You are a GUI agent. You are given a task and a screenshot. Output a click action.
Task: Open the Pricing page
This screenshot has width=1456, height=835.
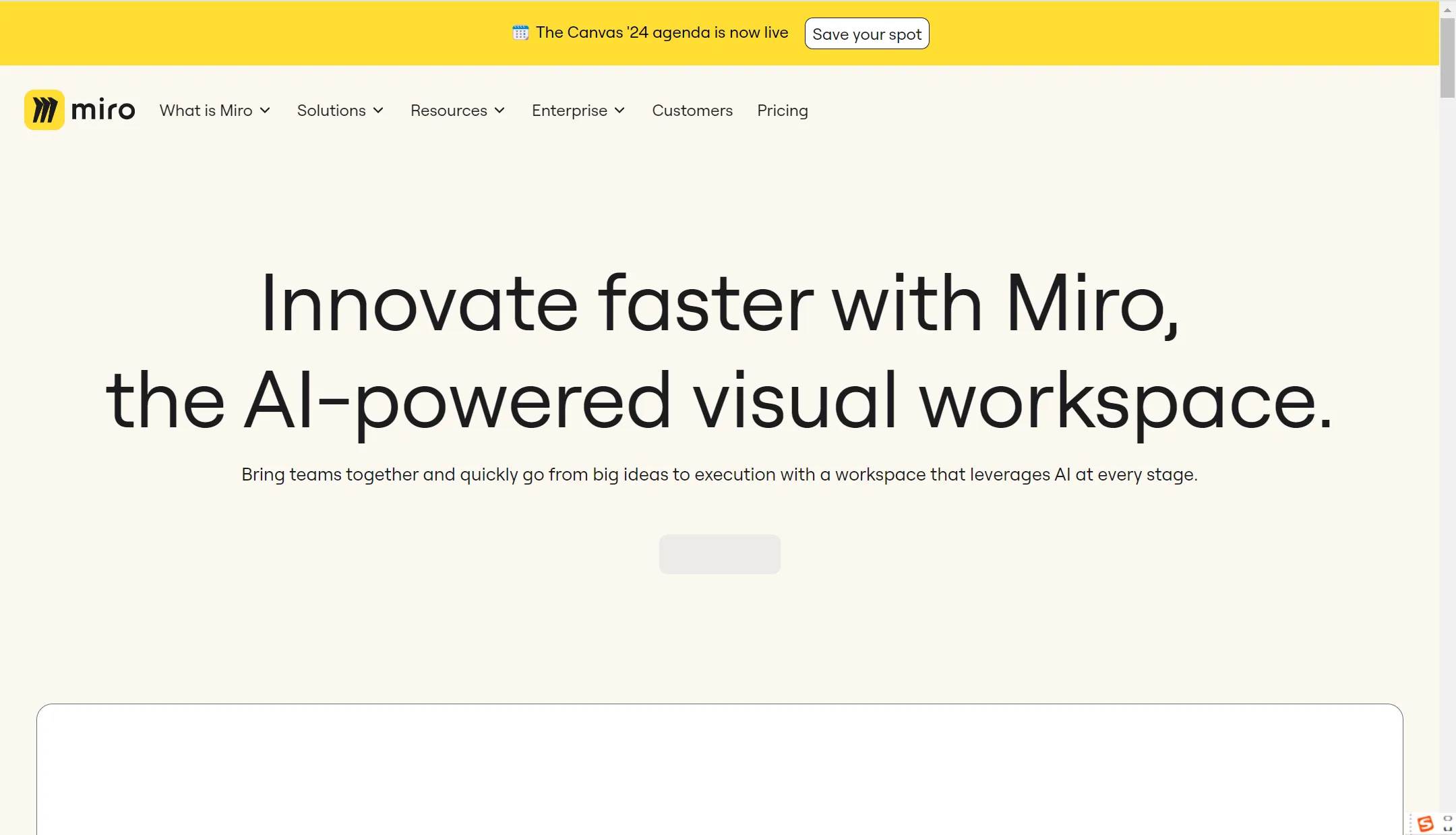(x=783, y=111)
